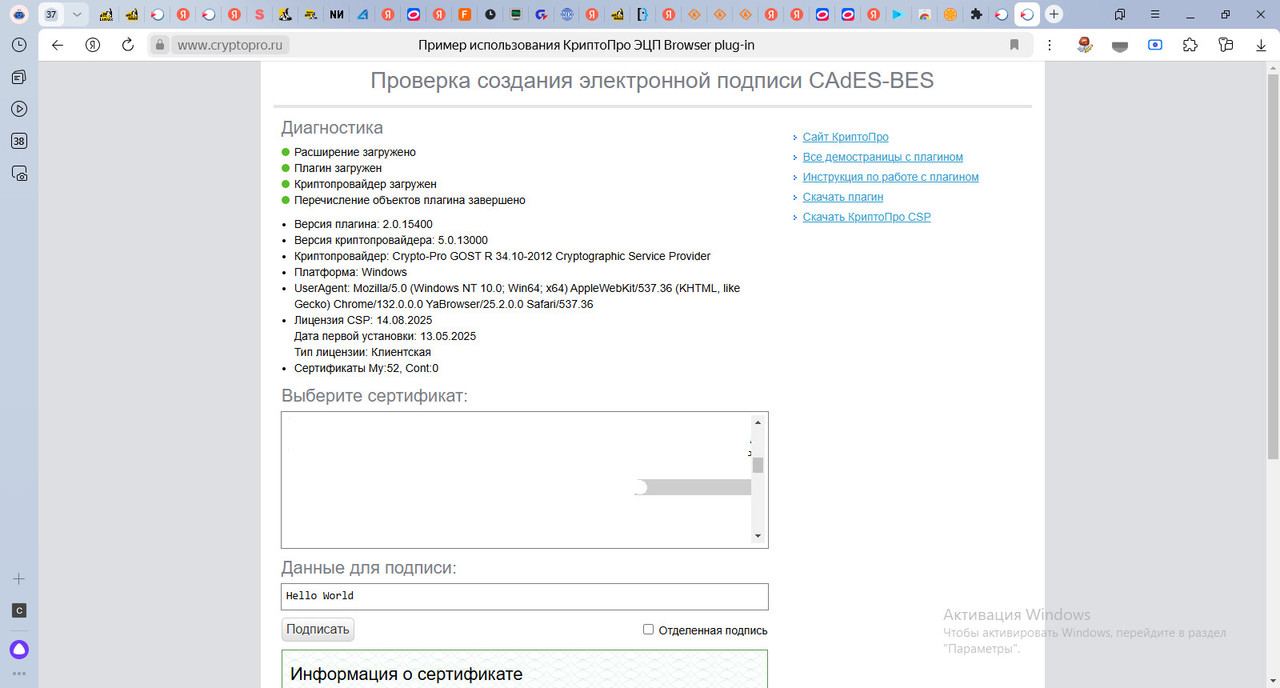Click the toolbar icon left of Downloads
This screenshot has height=688, width=1280.
1225,45
